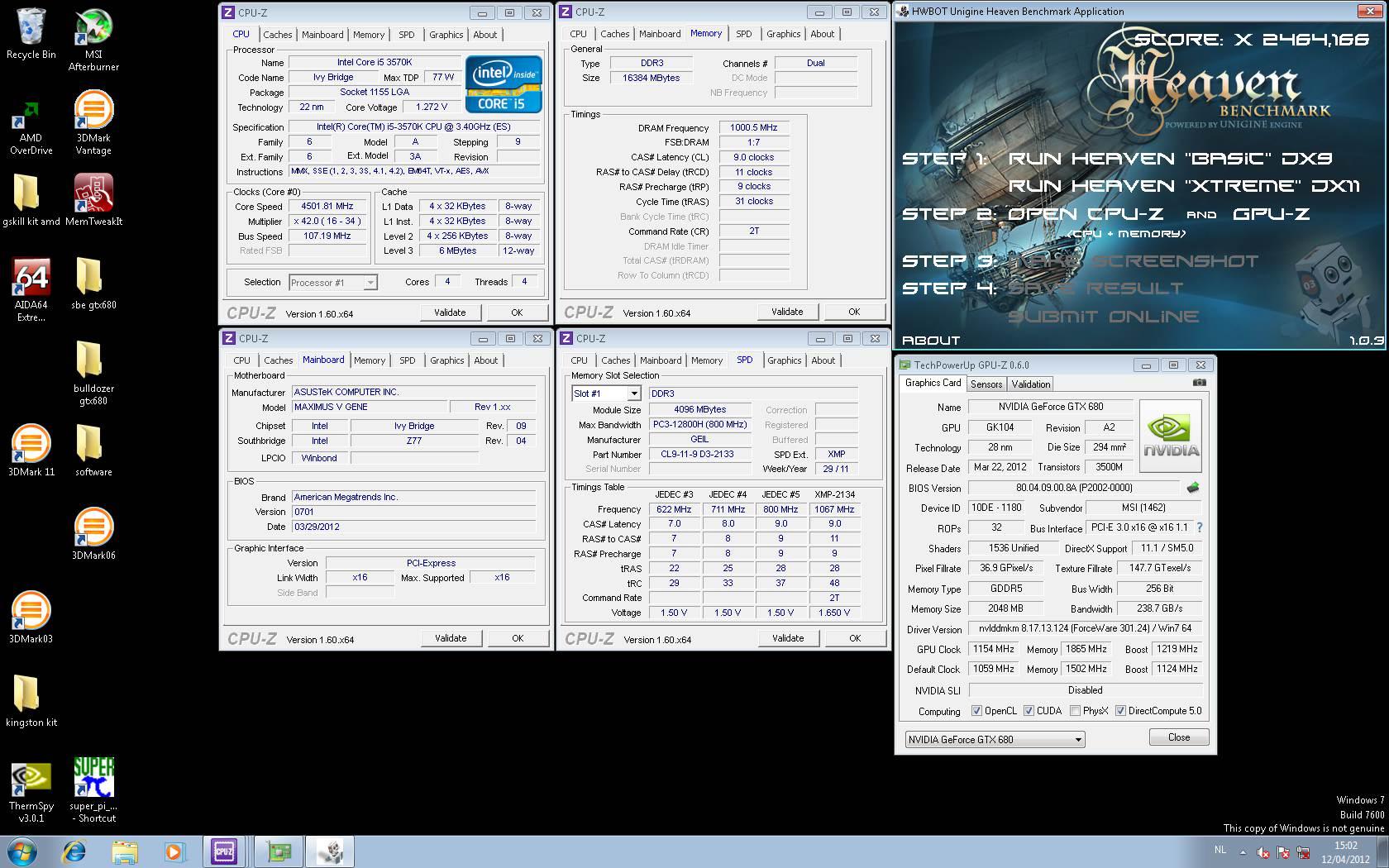Click OK in the CPU-Z SPD window

[855, 638]
